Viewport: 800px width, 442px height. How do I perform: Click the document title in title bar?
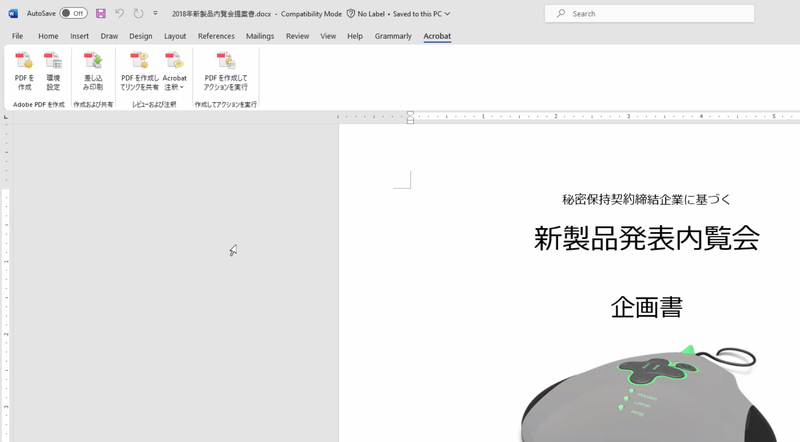click(x=221, y=14)
